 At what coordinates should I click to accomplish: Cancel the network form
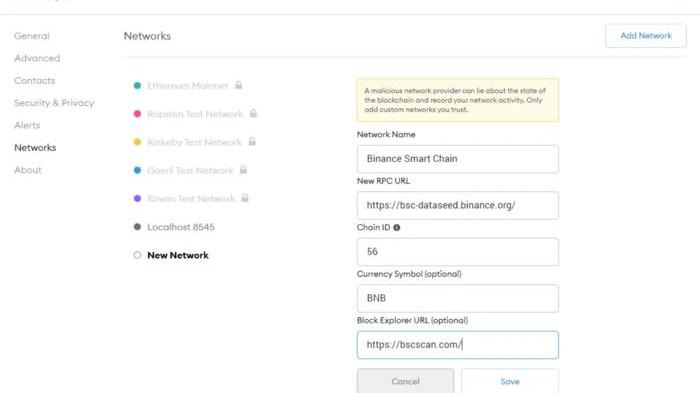click(x=405, y=381)
